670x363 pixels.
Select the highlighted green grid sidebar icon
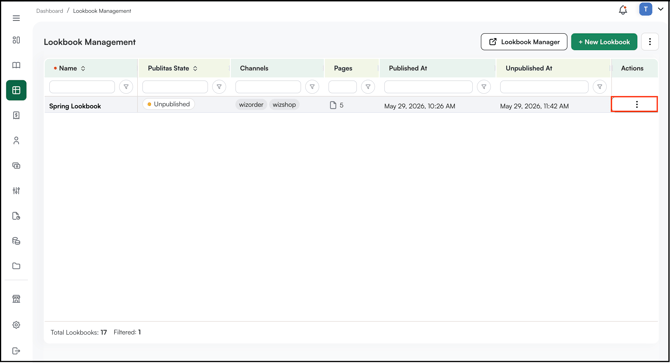pyautogui.click(x=16, y=90)
